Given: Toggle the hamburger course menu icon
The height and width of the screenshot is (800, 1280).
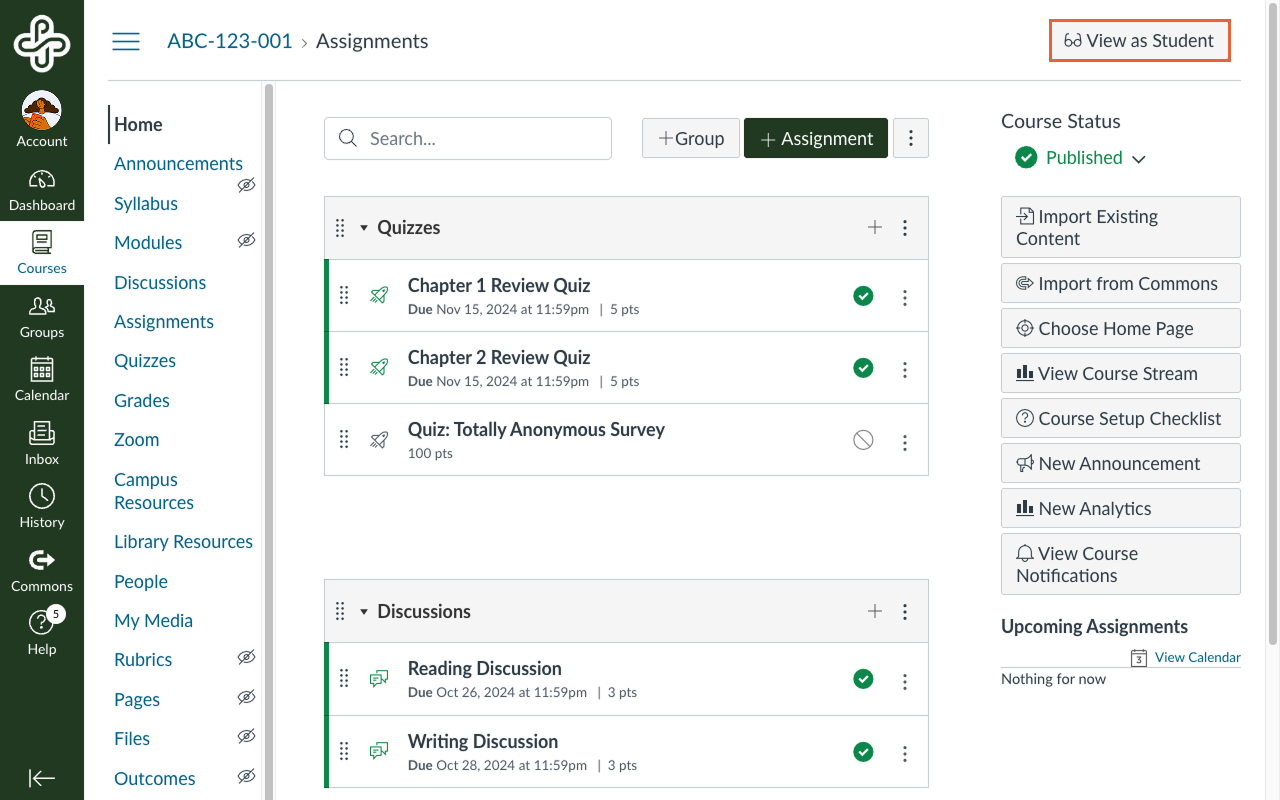Looking at the screenshot, I should pyautogui.click(x=126, y=41).
